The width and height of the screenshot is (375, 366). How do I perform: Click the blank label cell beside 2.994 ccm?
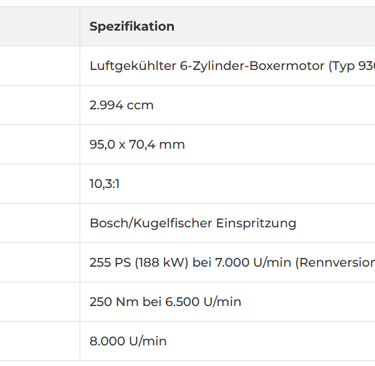point(40,105)
